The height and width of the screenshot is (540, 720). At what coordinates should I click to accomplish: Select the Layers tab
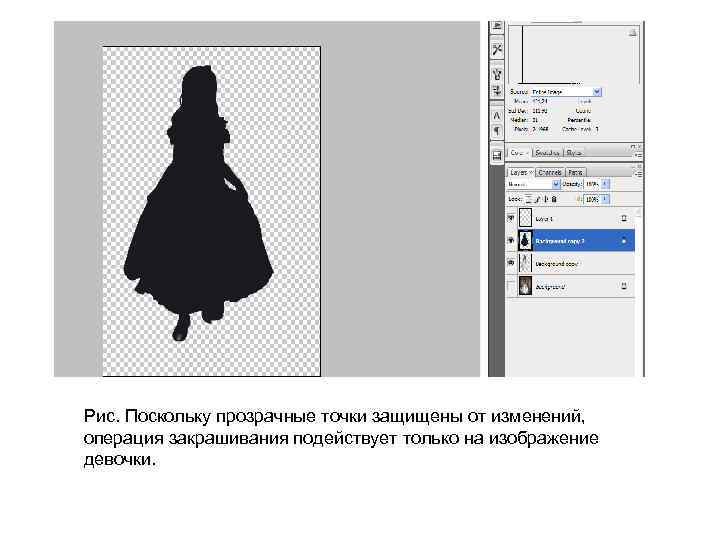point(520,173)
